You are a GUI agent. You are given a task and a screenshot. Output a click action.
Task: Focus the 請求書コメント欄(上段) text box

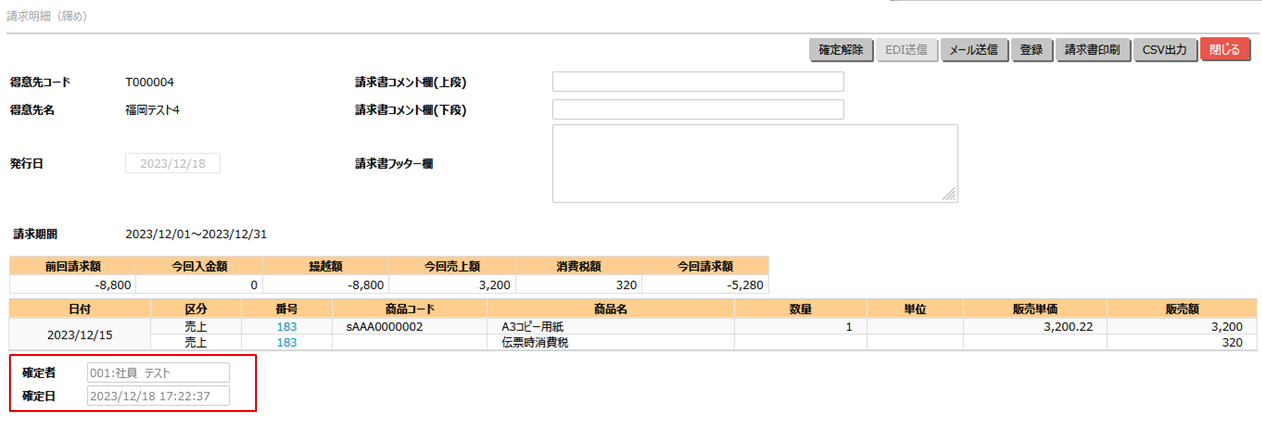[698, 82]
